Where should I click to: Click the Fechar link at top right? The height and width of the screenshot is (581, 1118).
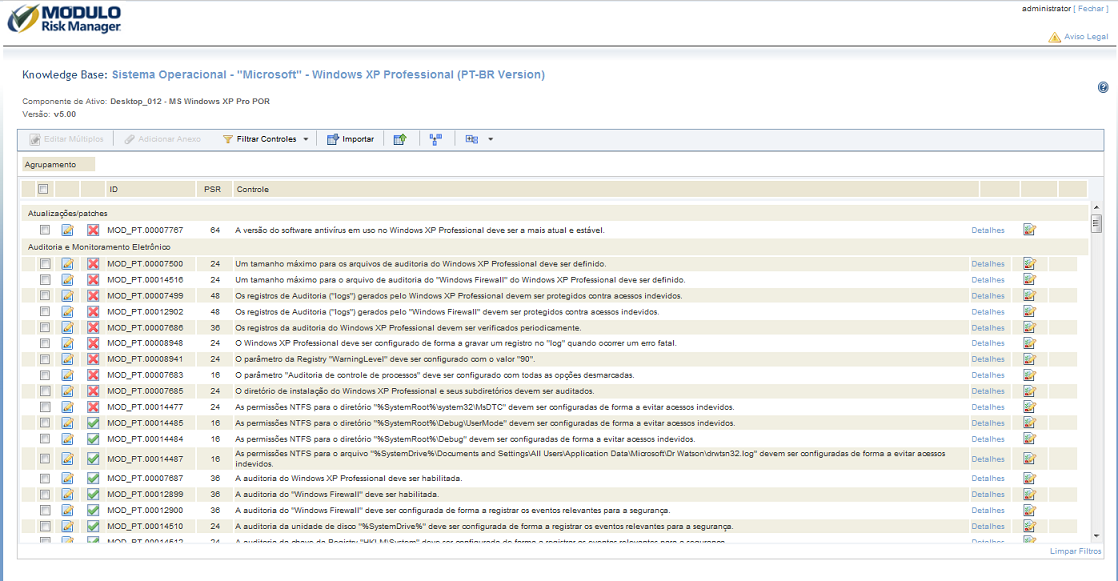[1091, 9]
